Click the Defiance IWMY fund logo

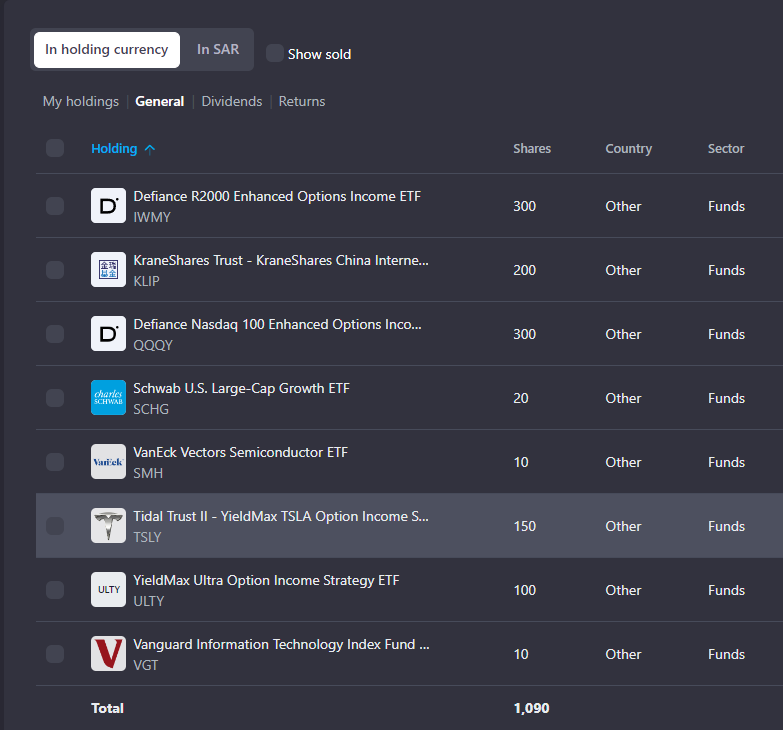pos(108,206)
